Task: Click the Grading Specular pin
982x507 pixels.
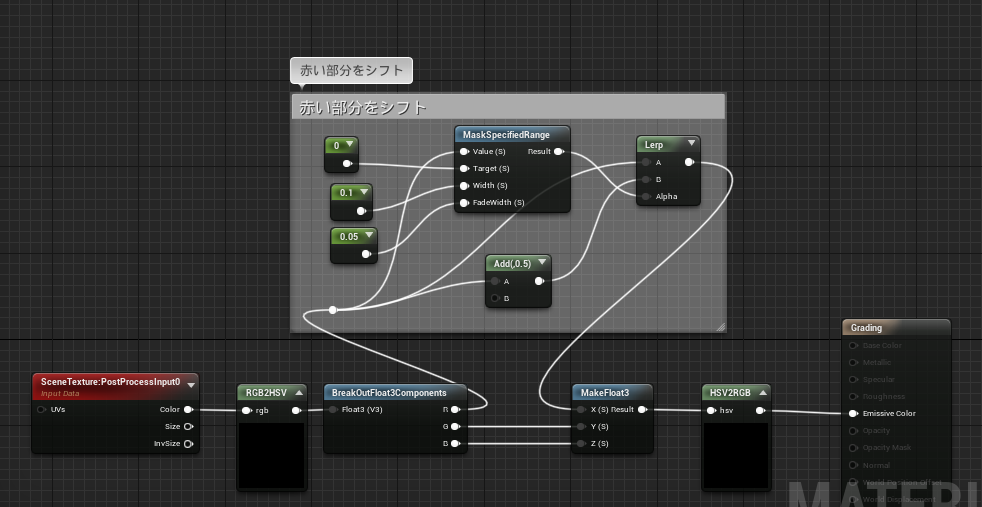Action: 852,379
